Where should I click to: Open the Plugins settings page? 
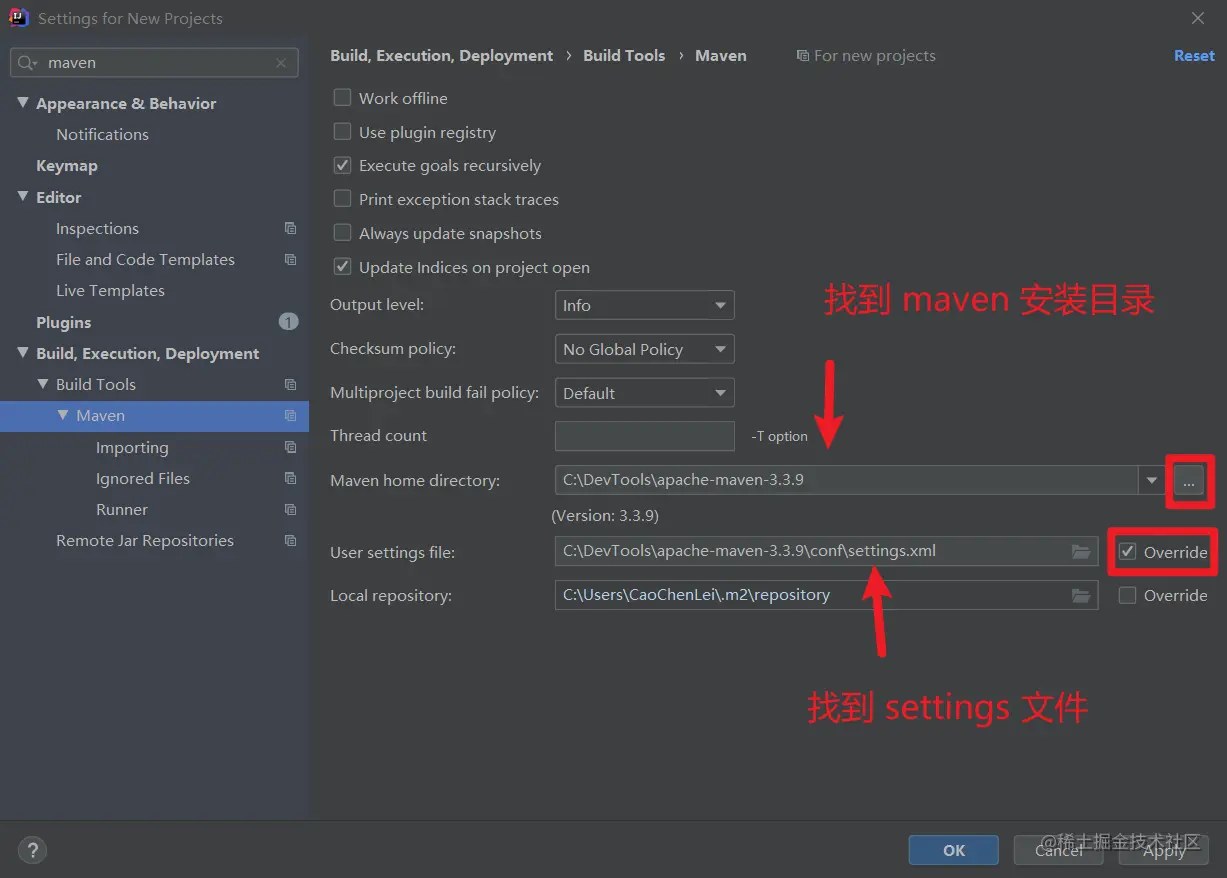(64, 322)
